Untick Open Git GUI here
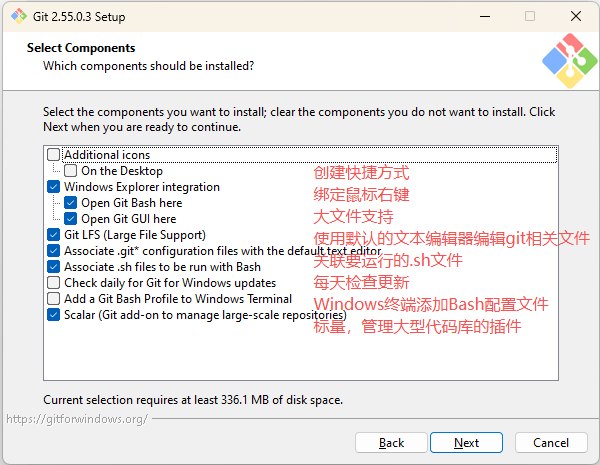The width and height of the screenshot is (600, 465). tap(70, 219)
